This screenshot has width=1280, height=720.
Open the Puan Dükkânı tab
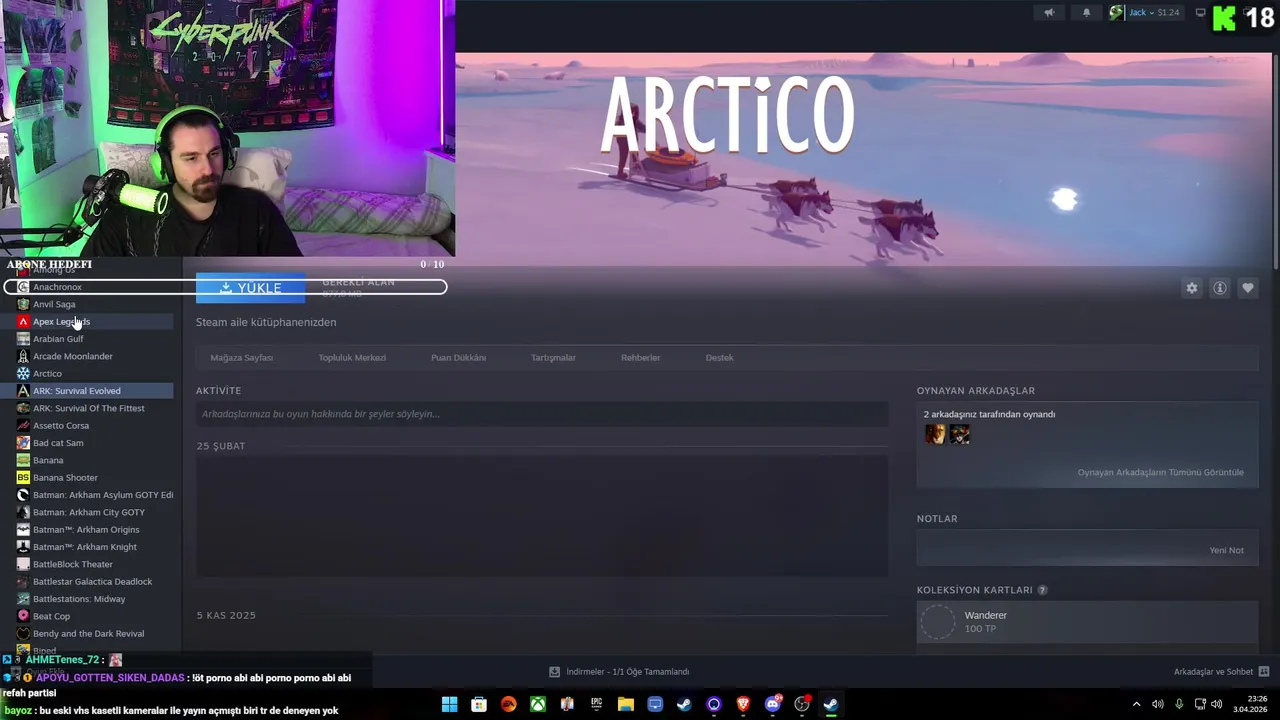[x=458, y=357]
